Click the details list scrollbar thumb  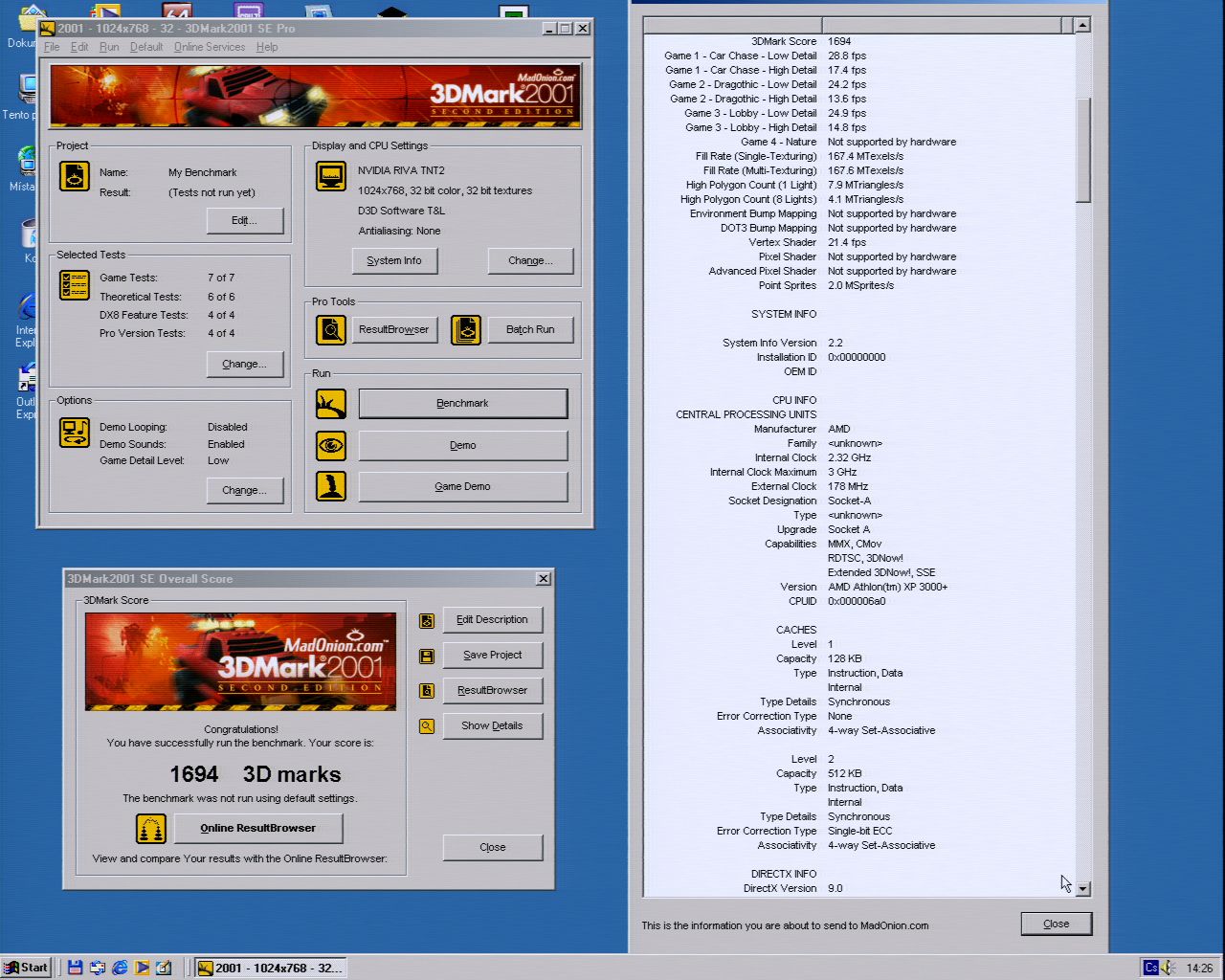tap(1083, 149)
